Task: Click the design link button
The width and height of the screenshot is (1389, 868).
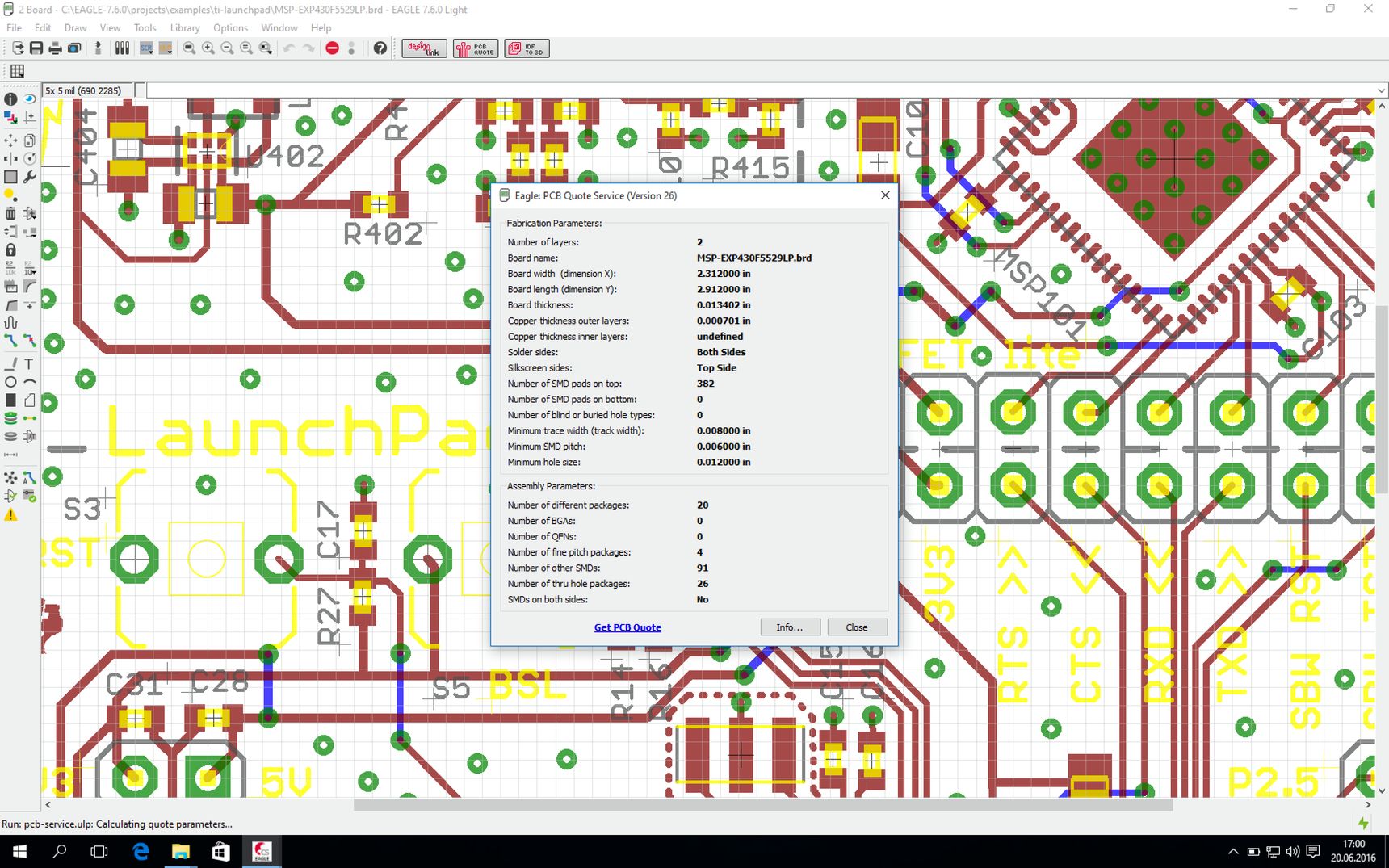Action: point(424,48)
